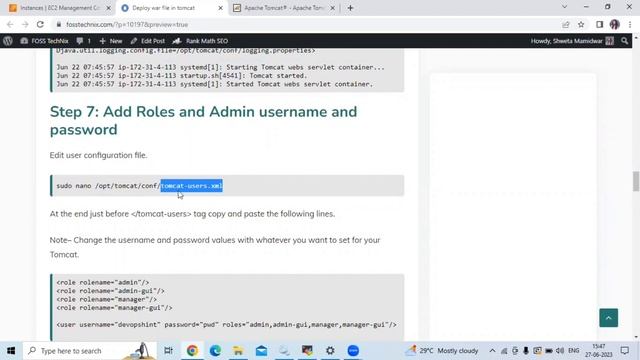Click the highlighted tomcat-users.xml text

pos(191,186)
